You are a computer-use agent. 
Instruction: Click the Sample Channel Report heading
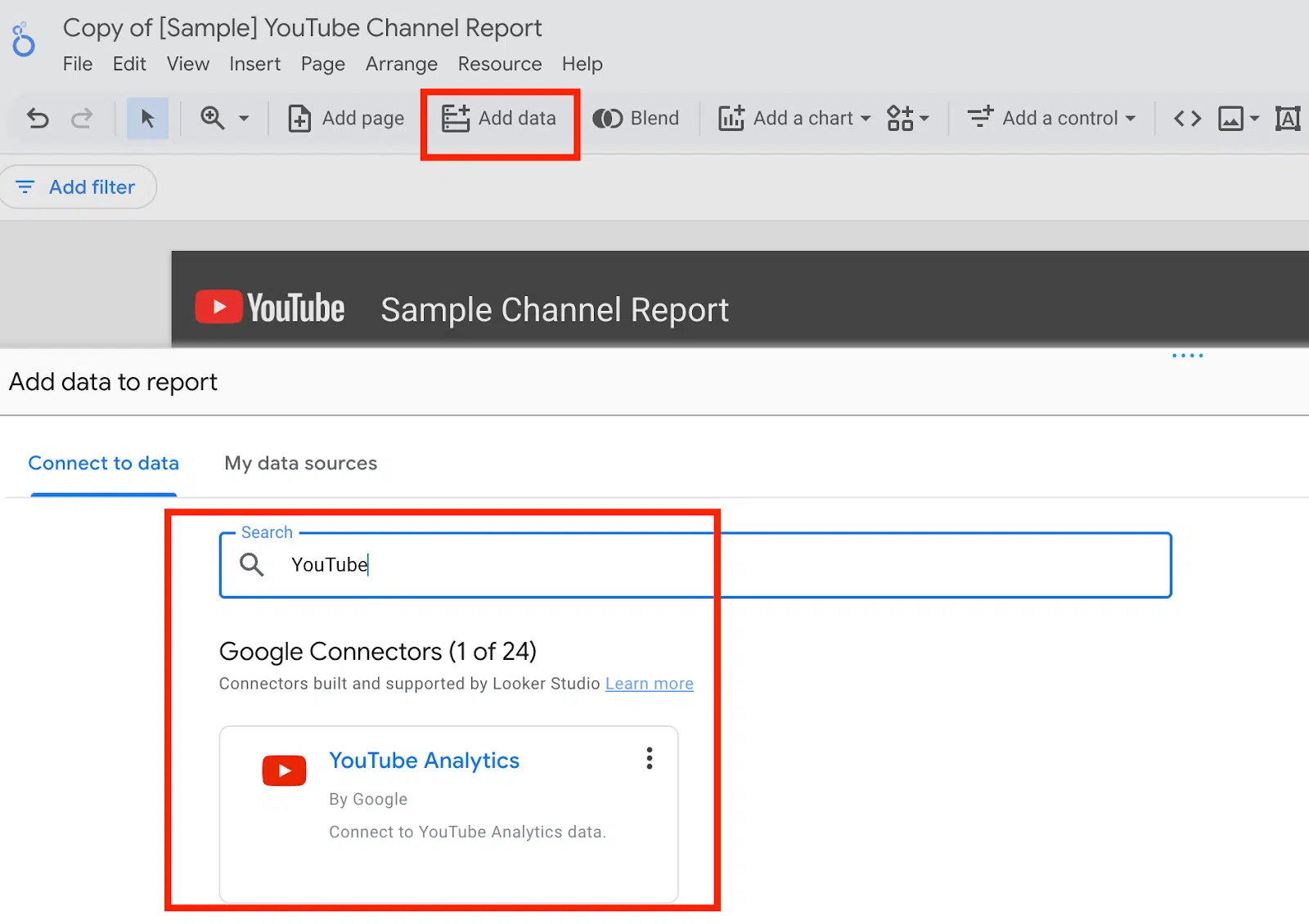pos(555,310)
